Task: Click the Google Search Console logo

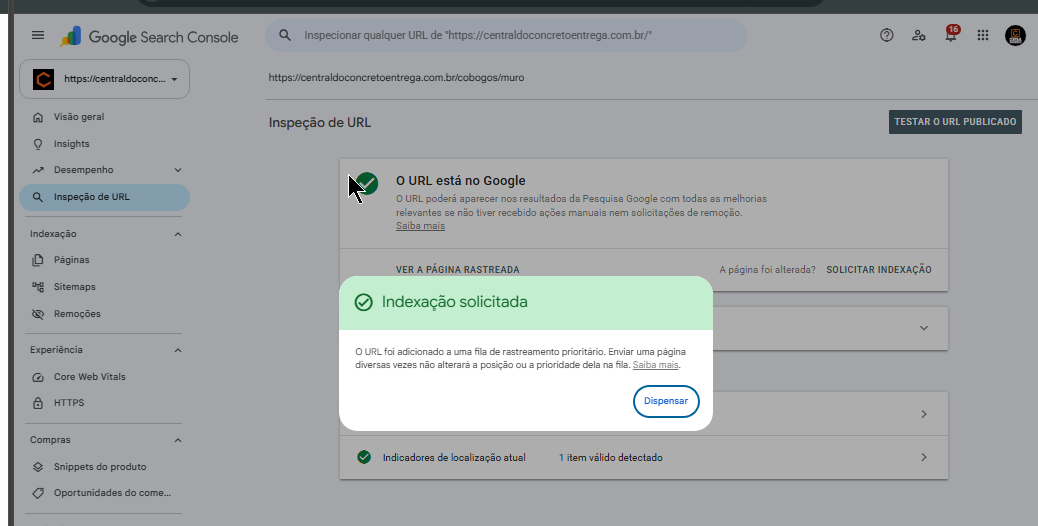Action: tap(150, 37)
